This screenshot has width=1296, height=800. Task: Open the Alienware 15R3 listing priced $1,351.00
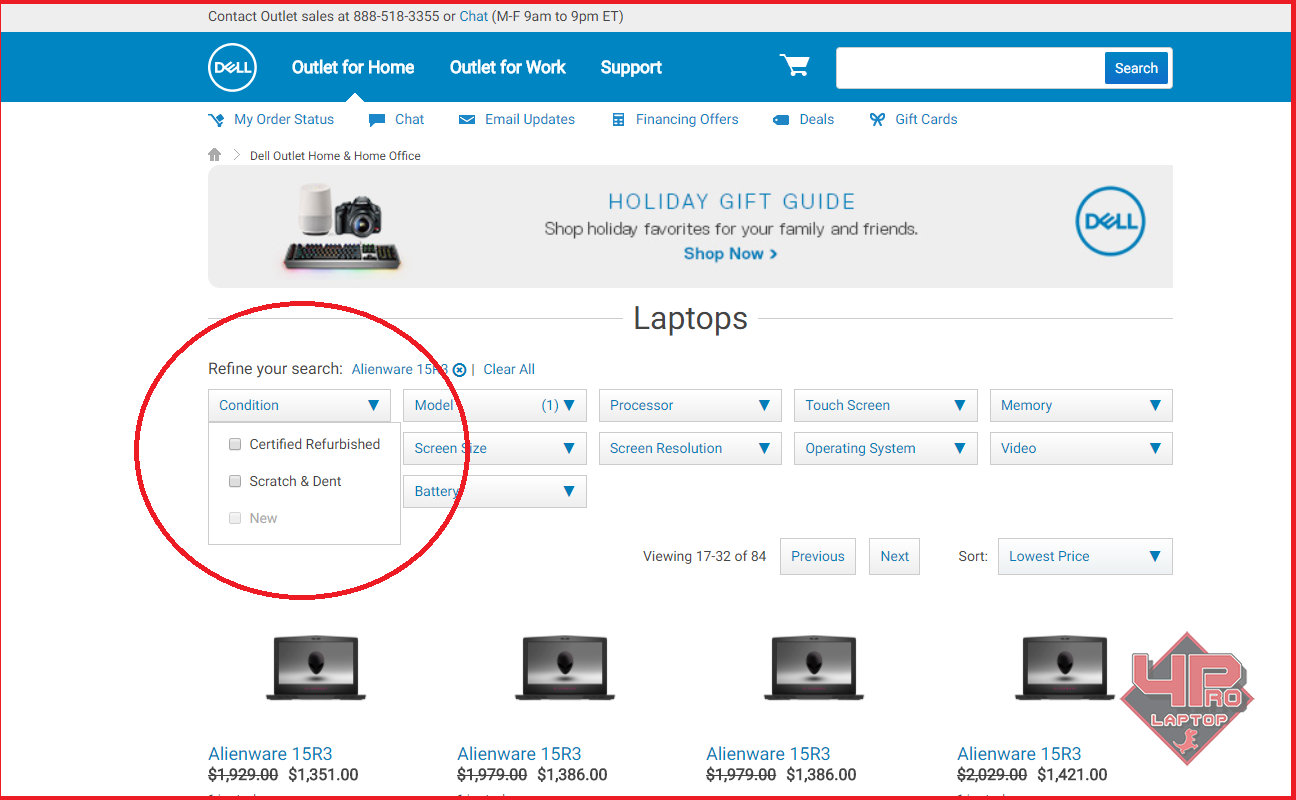point(270,754)
